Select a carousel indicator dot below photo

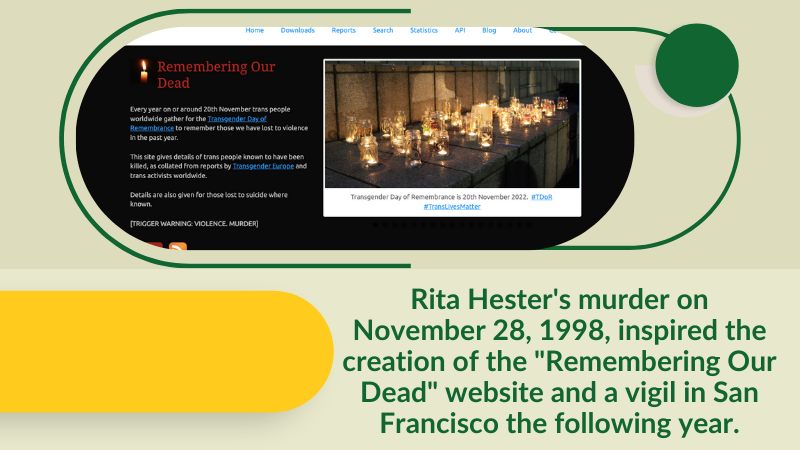click(x=452, y=226)
